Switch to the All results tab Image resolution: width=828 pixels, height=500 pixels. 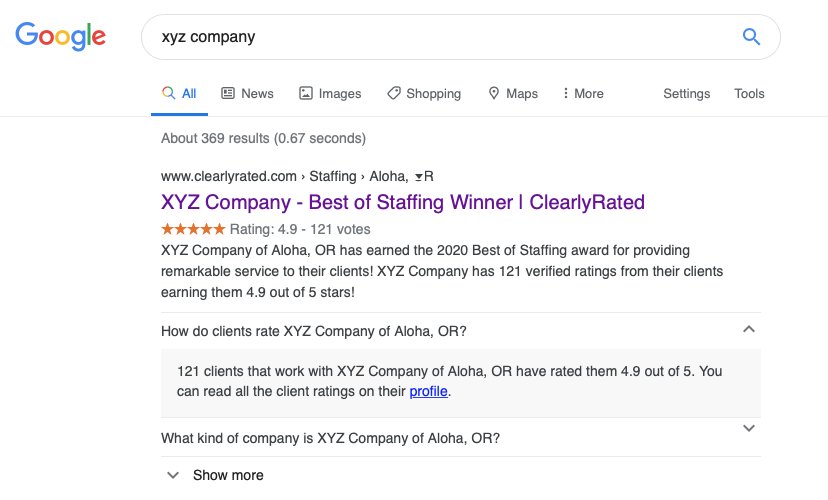click(180, 93)
